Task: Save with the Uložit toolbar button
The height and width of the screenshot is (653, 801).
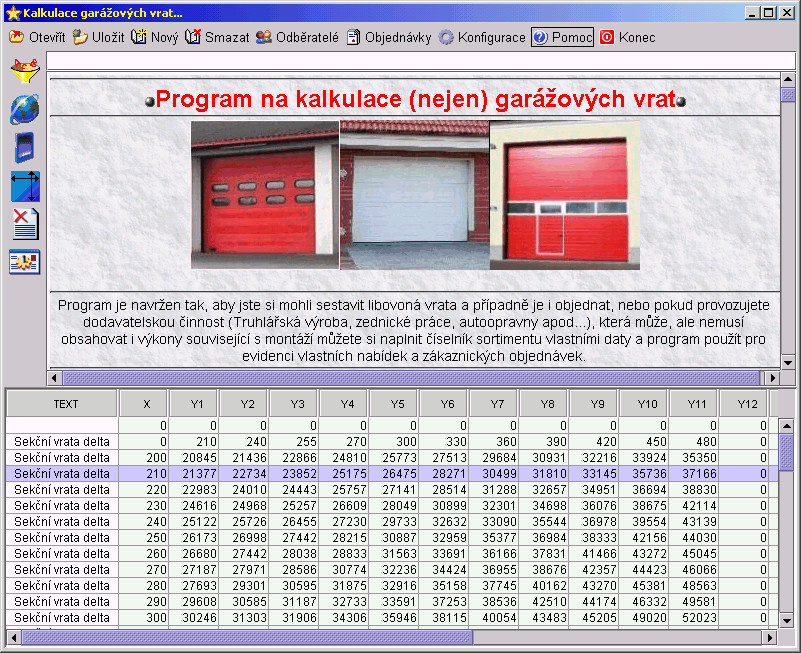Action: click(x=98, y=37)
